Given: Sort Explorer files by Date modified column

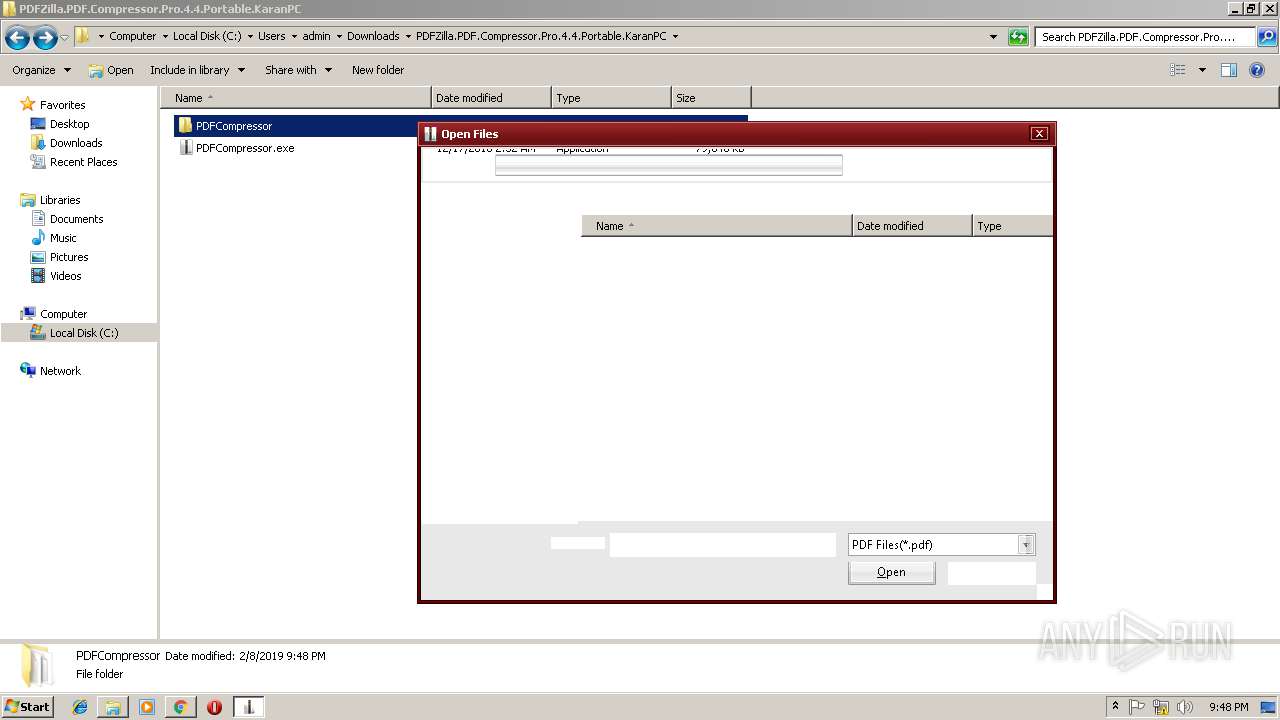Looking at the screenshot, I should click(x=491, y=98).
